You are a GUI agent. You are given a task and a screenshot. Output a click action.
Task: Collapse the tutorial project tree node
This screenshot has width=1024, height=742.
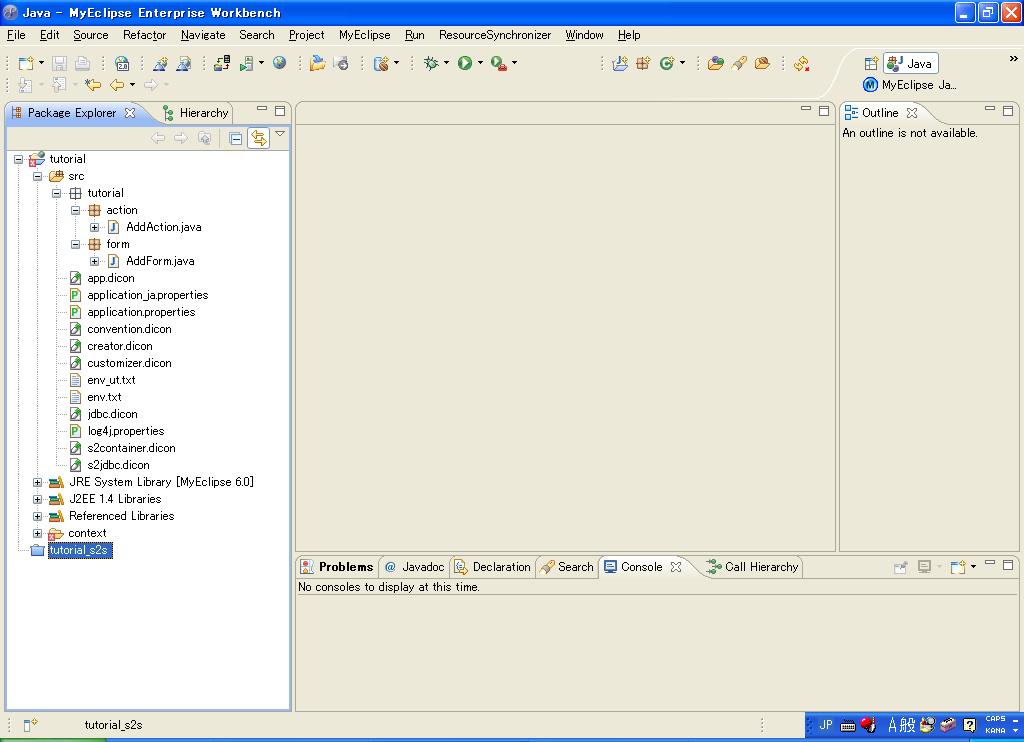coord(19,159)
